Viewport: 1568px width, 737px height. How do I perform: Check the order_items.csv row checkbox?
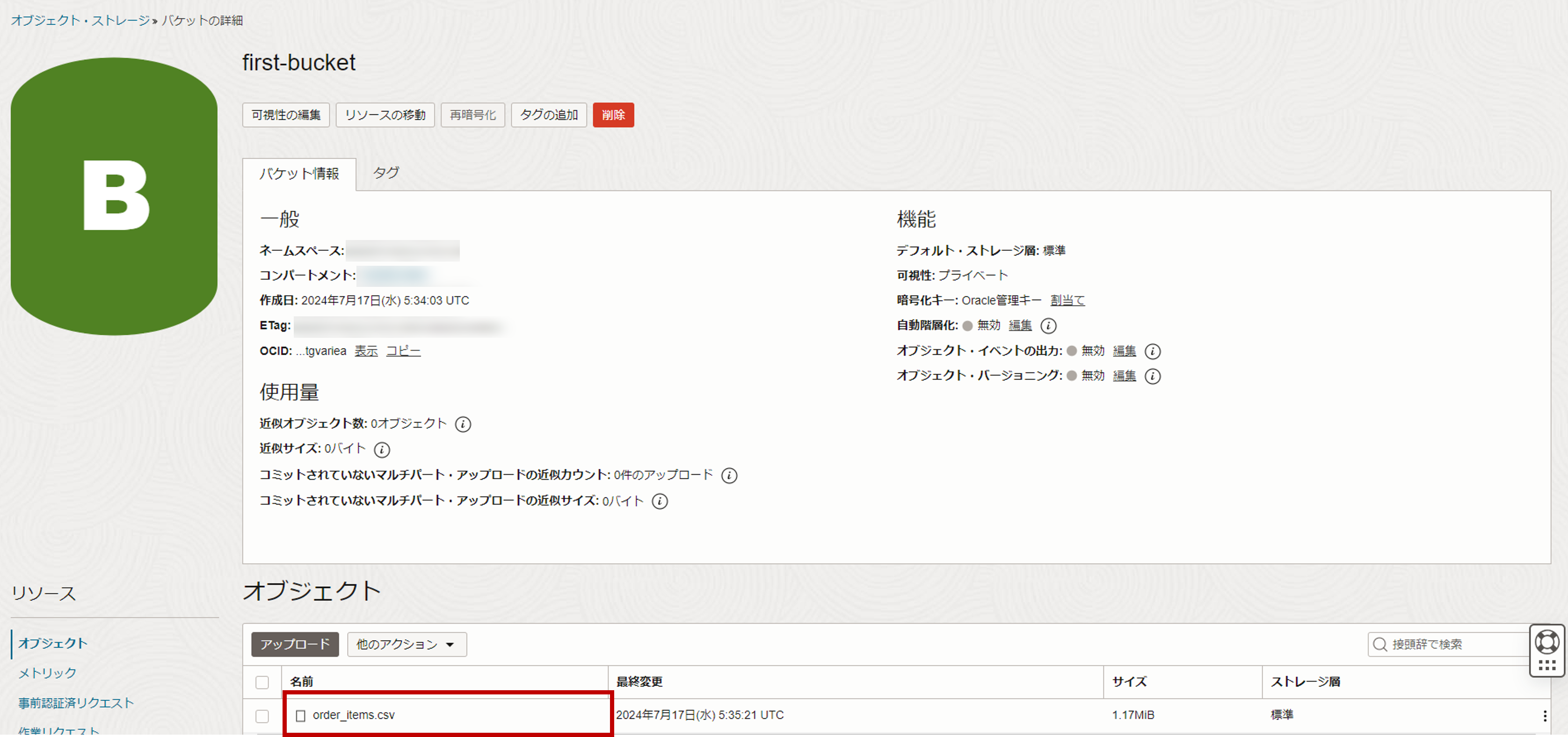(x=262, y=716)
